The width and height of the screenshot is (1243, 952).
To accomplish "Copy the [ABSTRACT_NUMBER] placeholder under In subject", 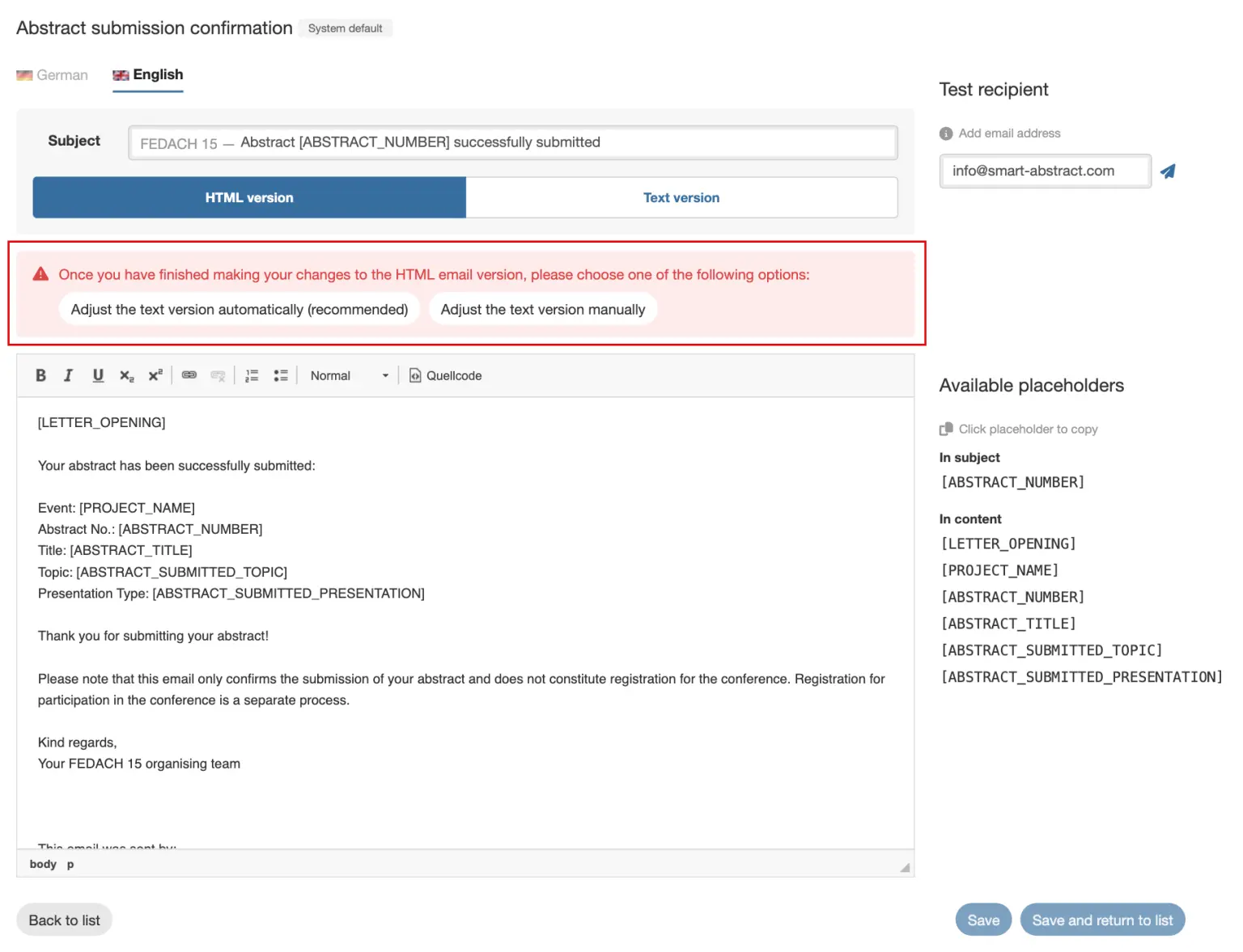I will pos(1012,483).
